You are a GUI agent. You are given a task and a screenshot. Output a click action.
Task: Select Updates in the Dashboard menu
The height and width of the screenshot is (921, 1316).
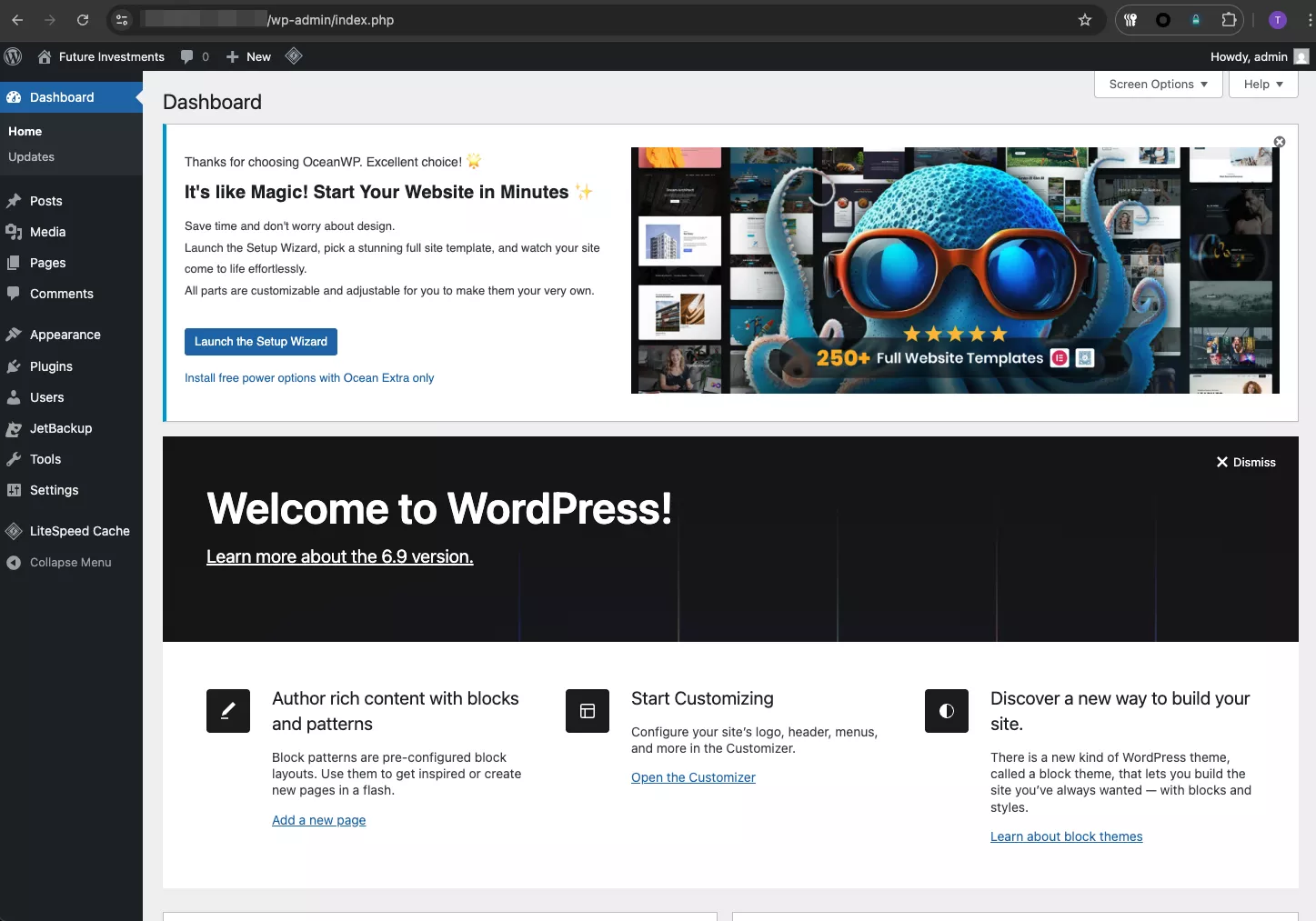(x=31, y=156)
